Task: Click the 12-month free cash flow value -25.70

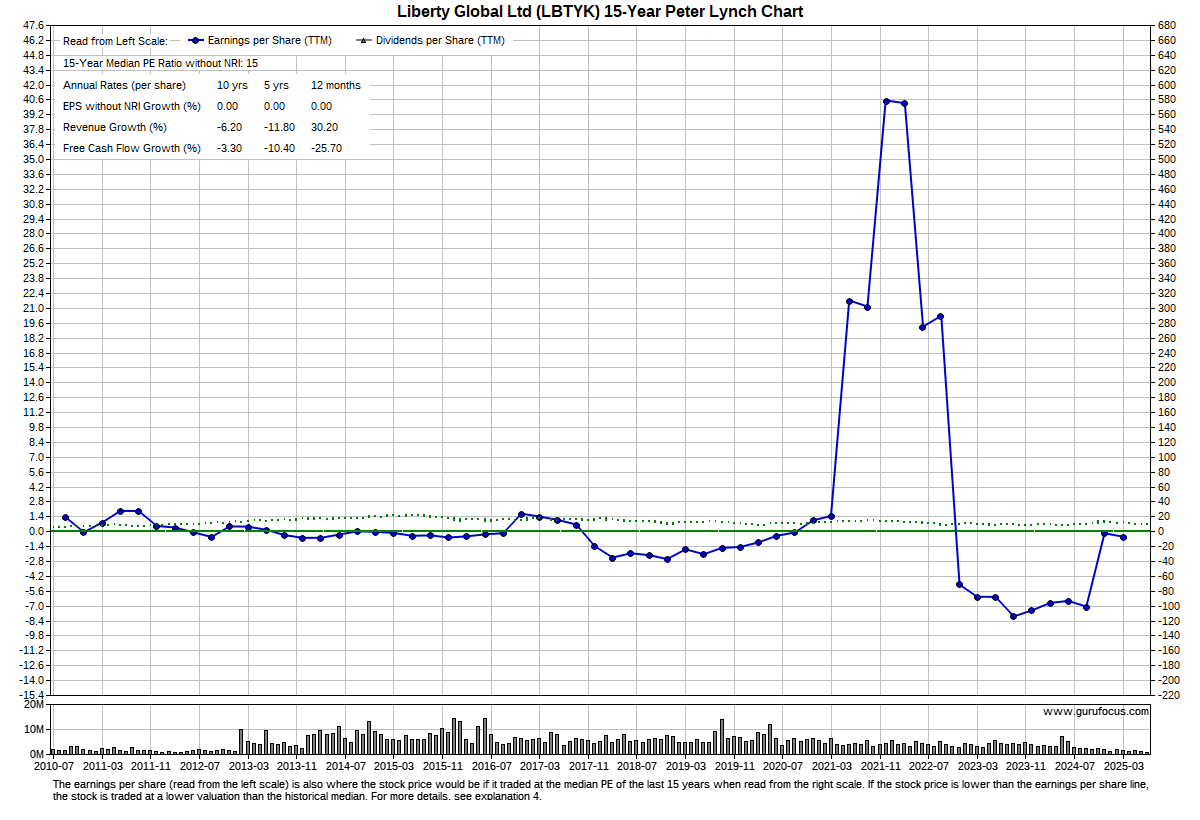Action: [x=327, y=148]
